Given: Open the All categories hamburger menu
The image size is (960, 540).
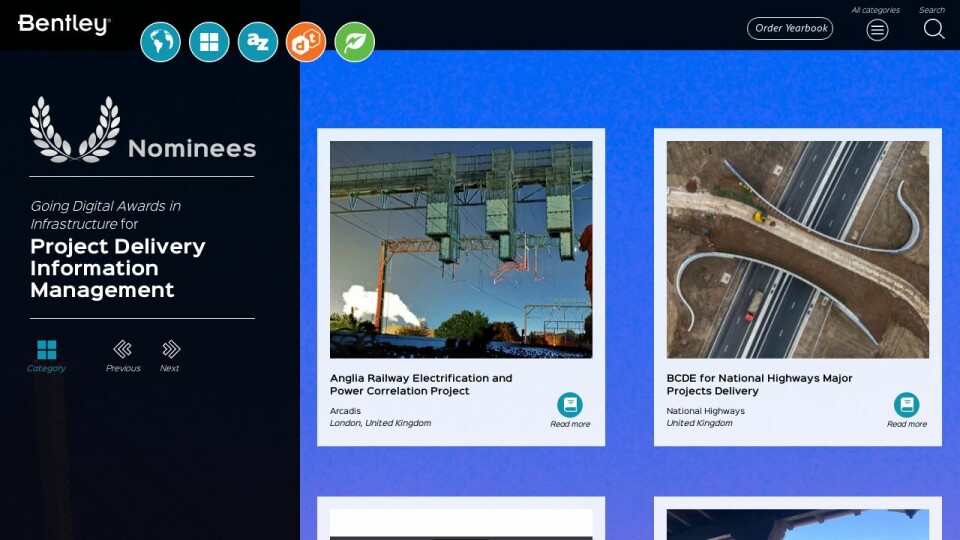Looking at the screenshot, I should (877, 29).
